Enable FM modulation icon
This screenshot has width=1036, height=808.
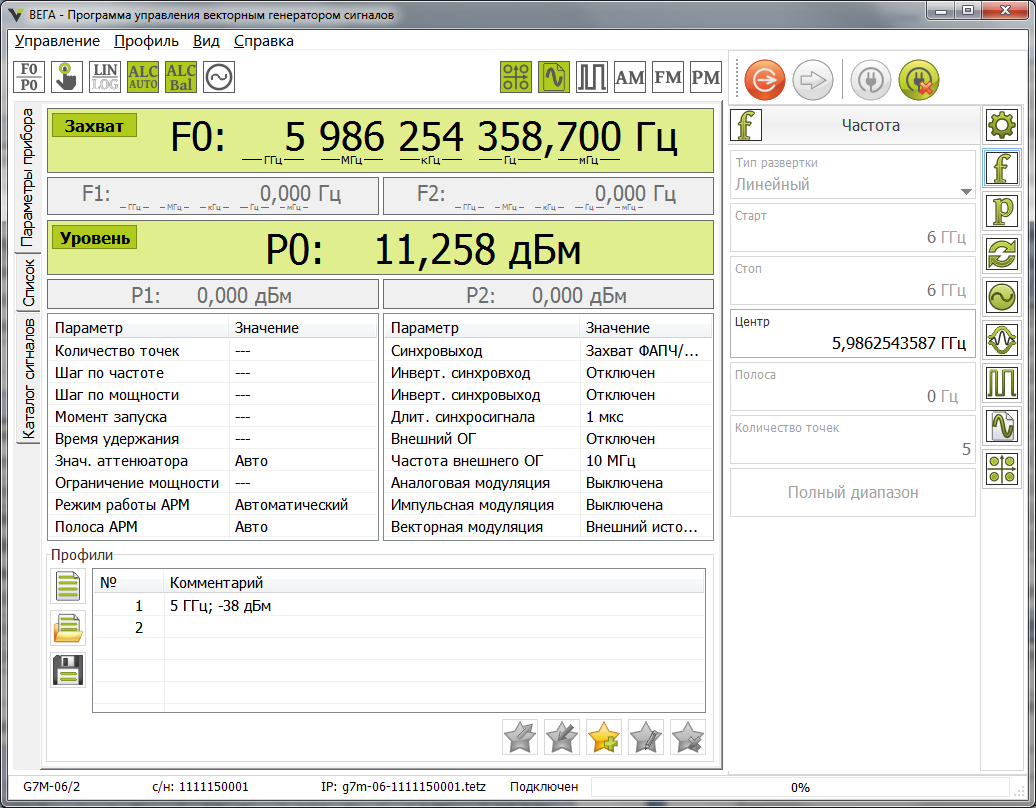pyautogui.click(x=668, y=77)
